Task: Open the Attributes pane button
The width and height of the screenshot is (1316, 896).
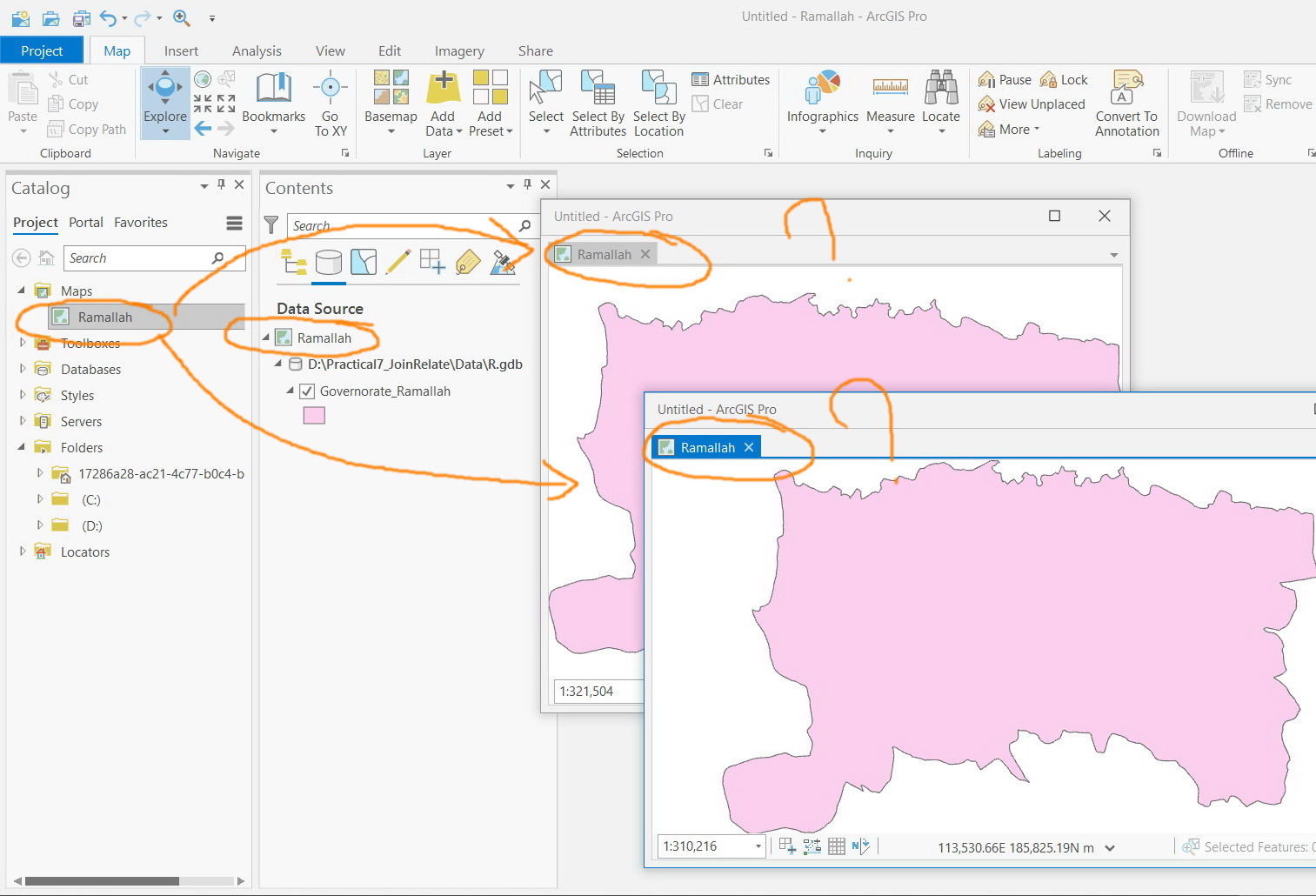Action: click(x=731, y=80)
